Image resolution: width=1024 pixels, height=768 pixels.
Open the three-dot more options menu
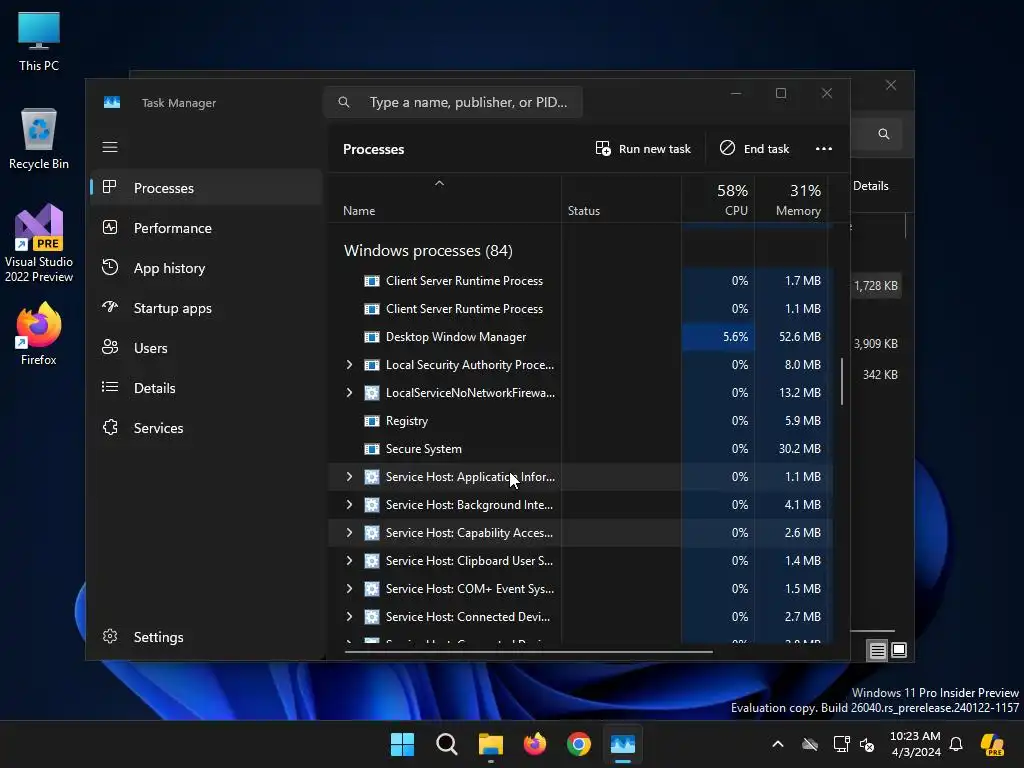tap(824, 149)
